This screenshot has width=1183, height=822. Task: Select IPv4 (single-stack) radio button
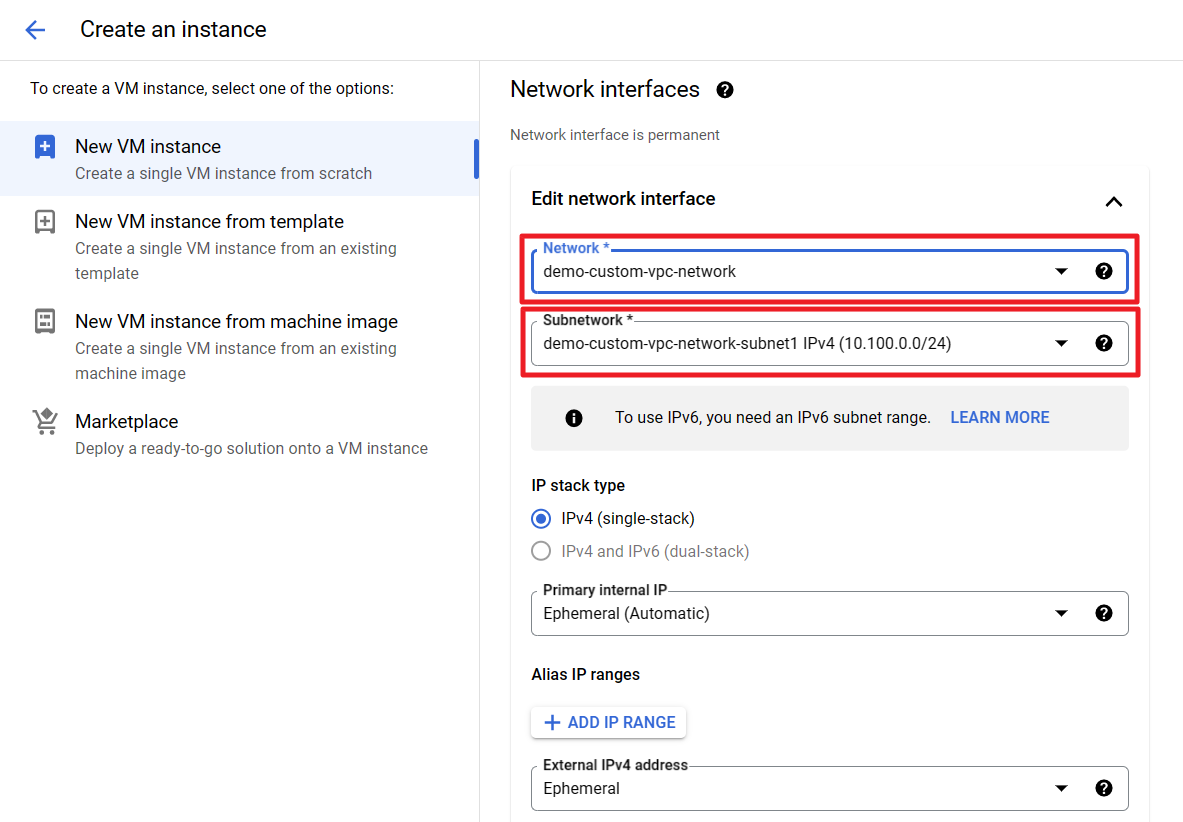[x=541, y=518]
